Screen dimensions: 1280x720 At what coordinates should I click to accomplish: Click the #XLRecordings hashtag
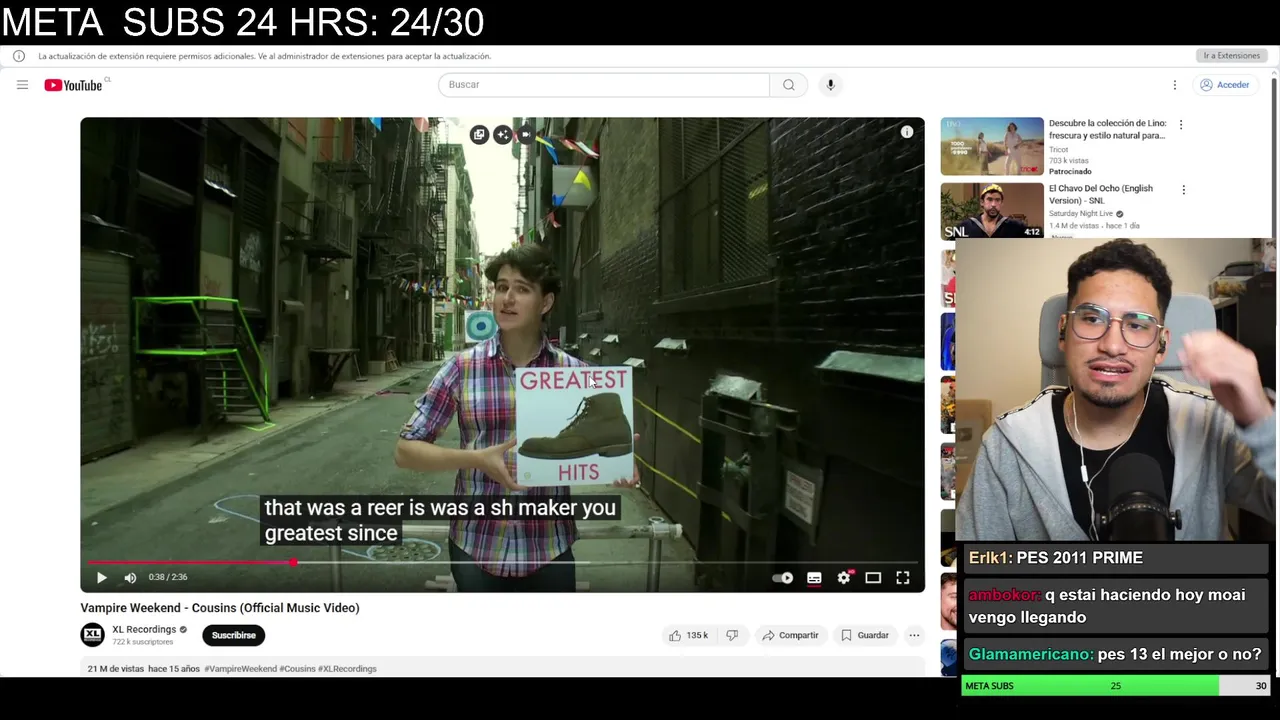coord(347,669)
